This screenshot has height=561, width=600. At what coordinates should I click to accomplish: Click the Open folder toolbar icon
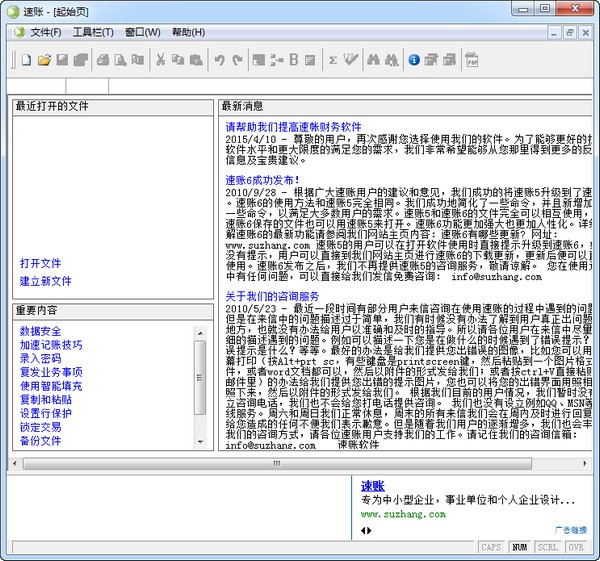45,60
